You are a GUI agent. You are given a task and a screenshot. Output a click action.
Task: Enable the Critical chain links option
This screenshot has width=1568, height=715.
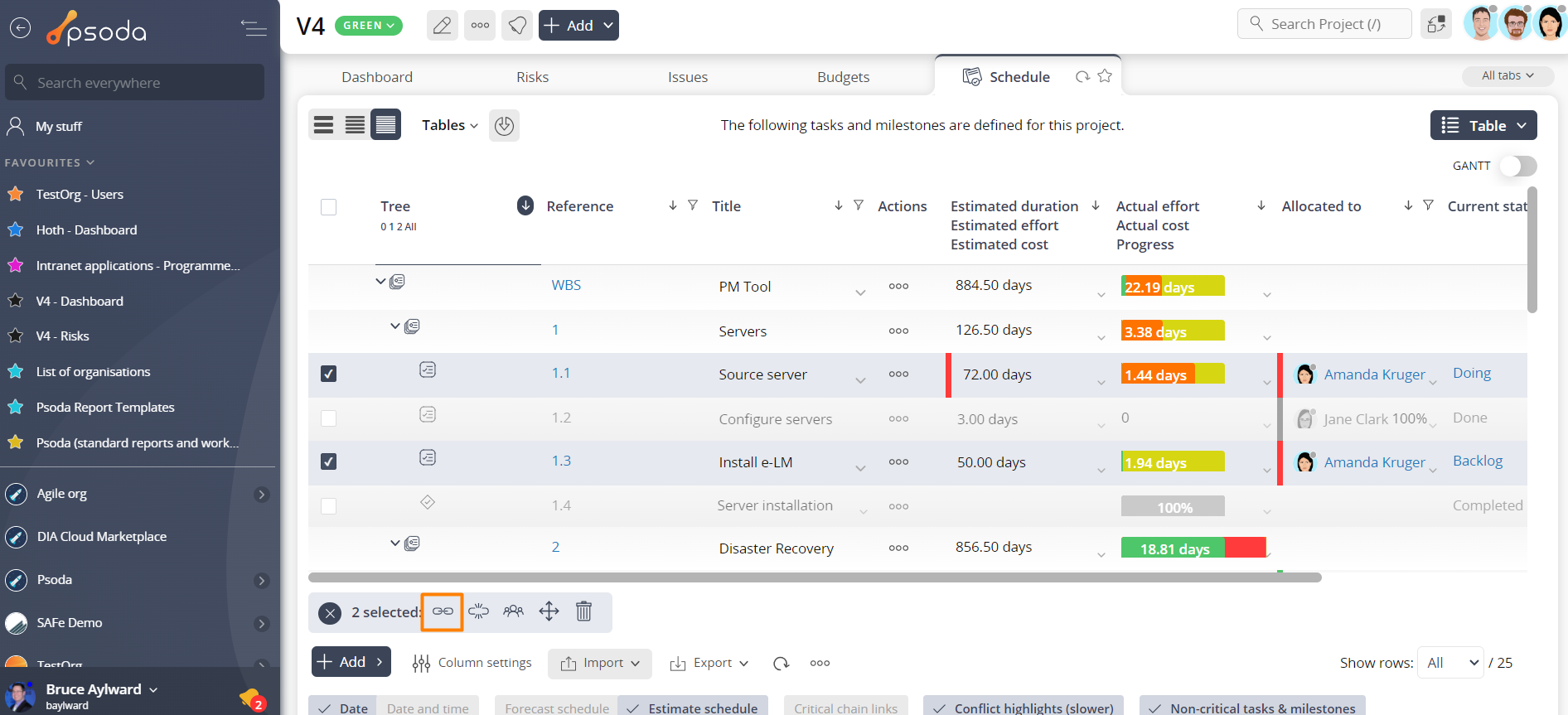pyautogui.click(x=846, y=707)
